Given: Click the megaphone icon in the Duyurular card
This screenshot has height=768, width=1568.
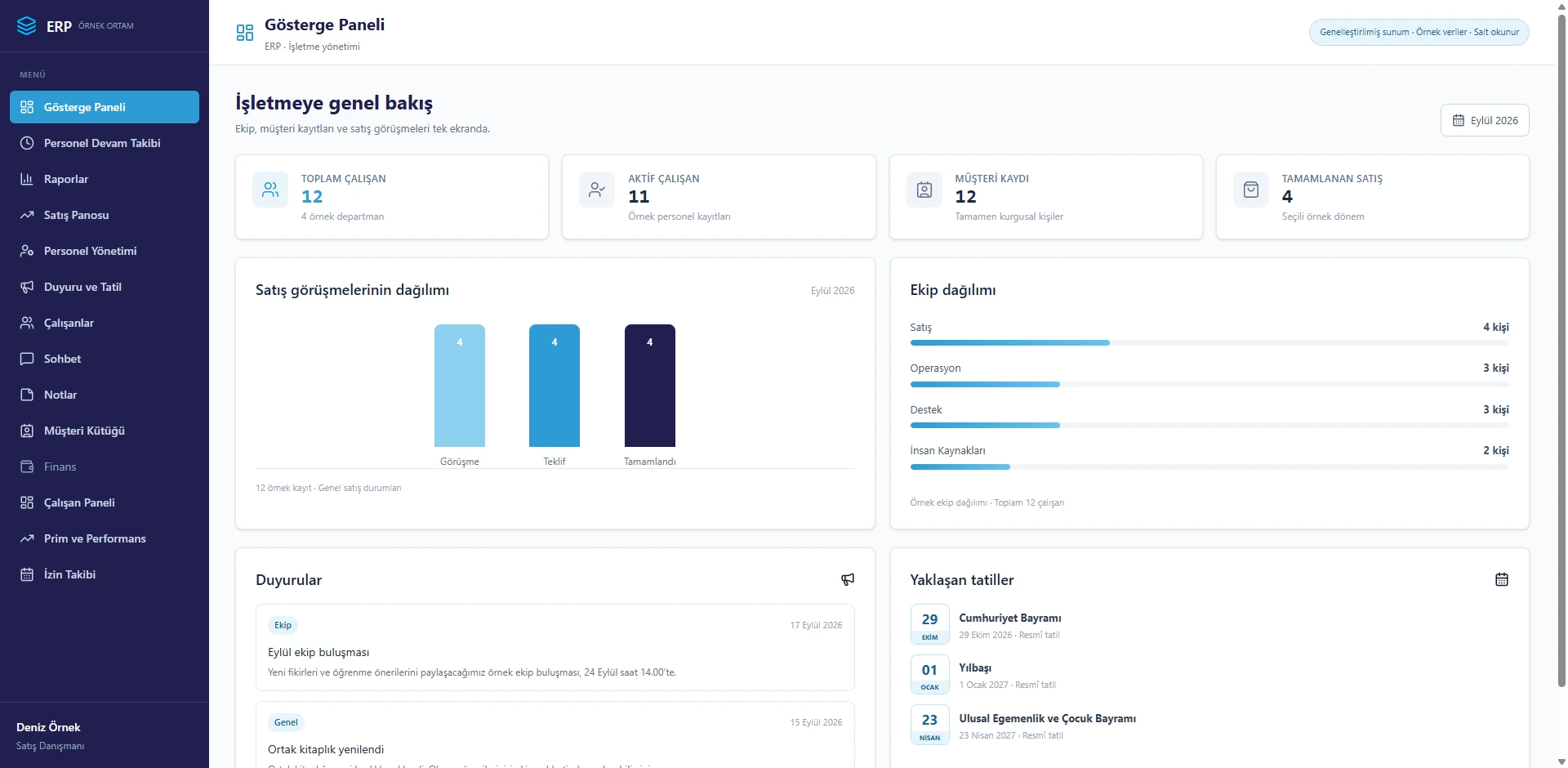Looking at the screenshot, I should pyautogui.click(x=848, y=579).
